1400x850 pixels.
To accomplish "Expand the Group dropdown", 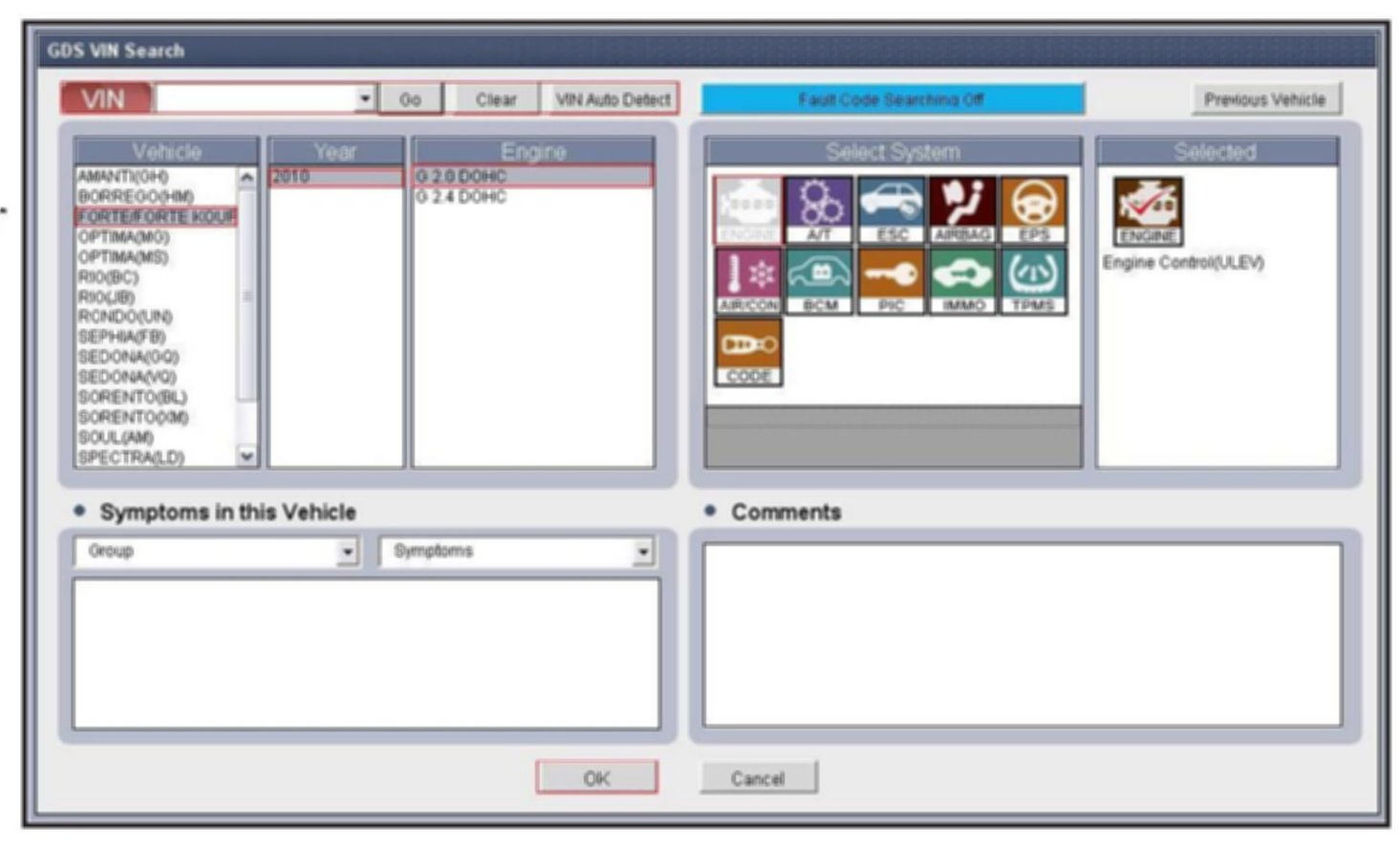I will (348, 552).
